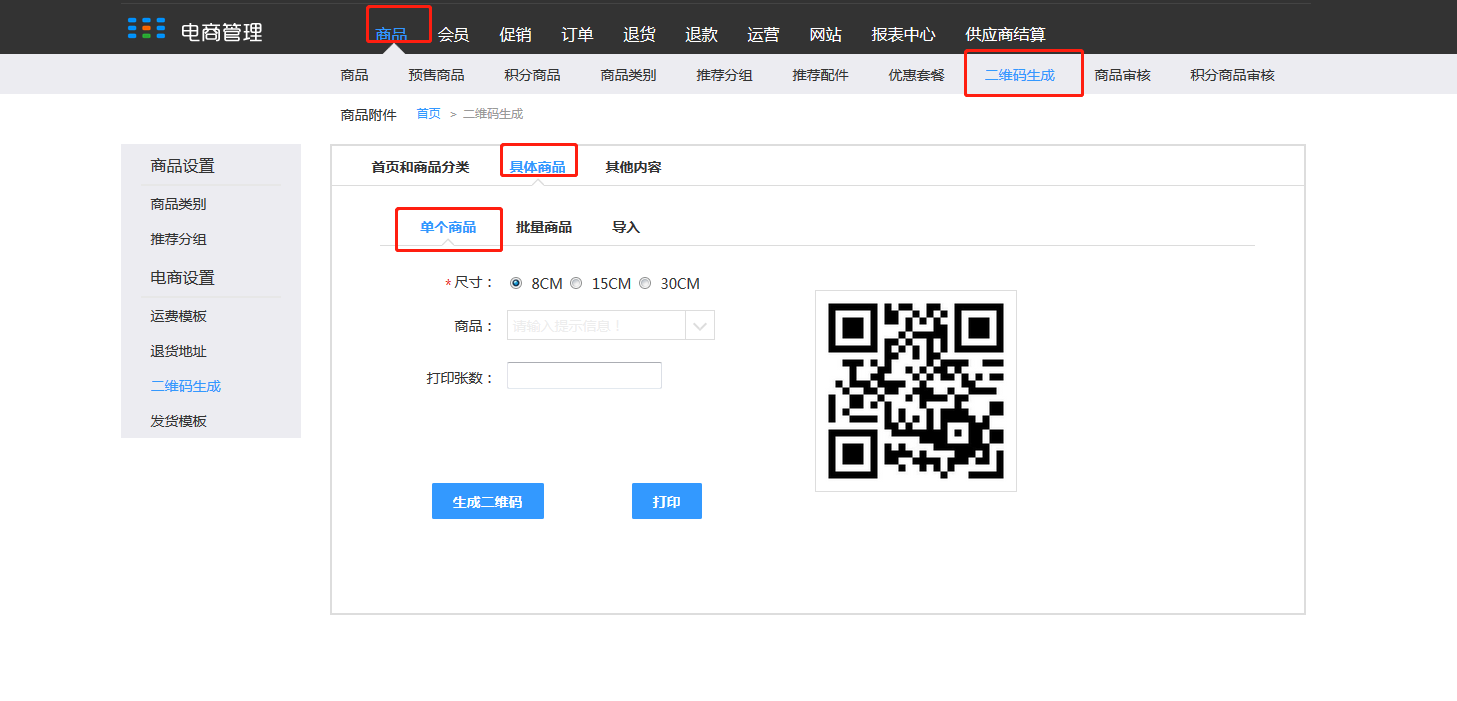Open the 订单 top menu

click(x=577, y=34)
